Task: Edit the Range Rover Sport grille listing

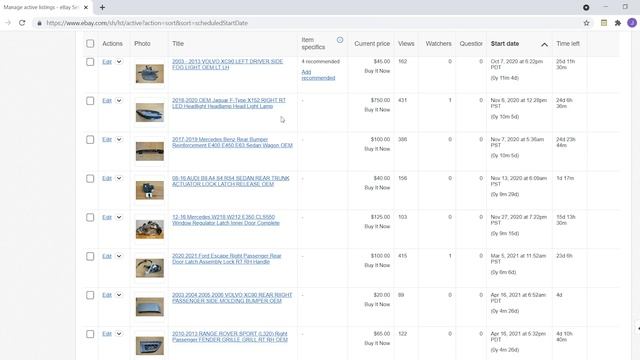Action: (x=107, y=334)
